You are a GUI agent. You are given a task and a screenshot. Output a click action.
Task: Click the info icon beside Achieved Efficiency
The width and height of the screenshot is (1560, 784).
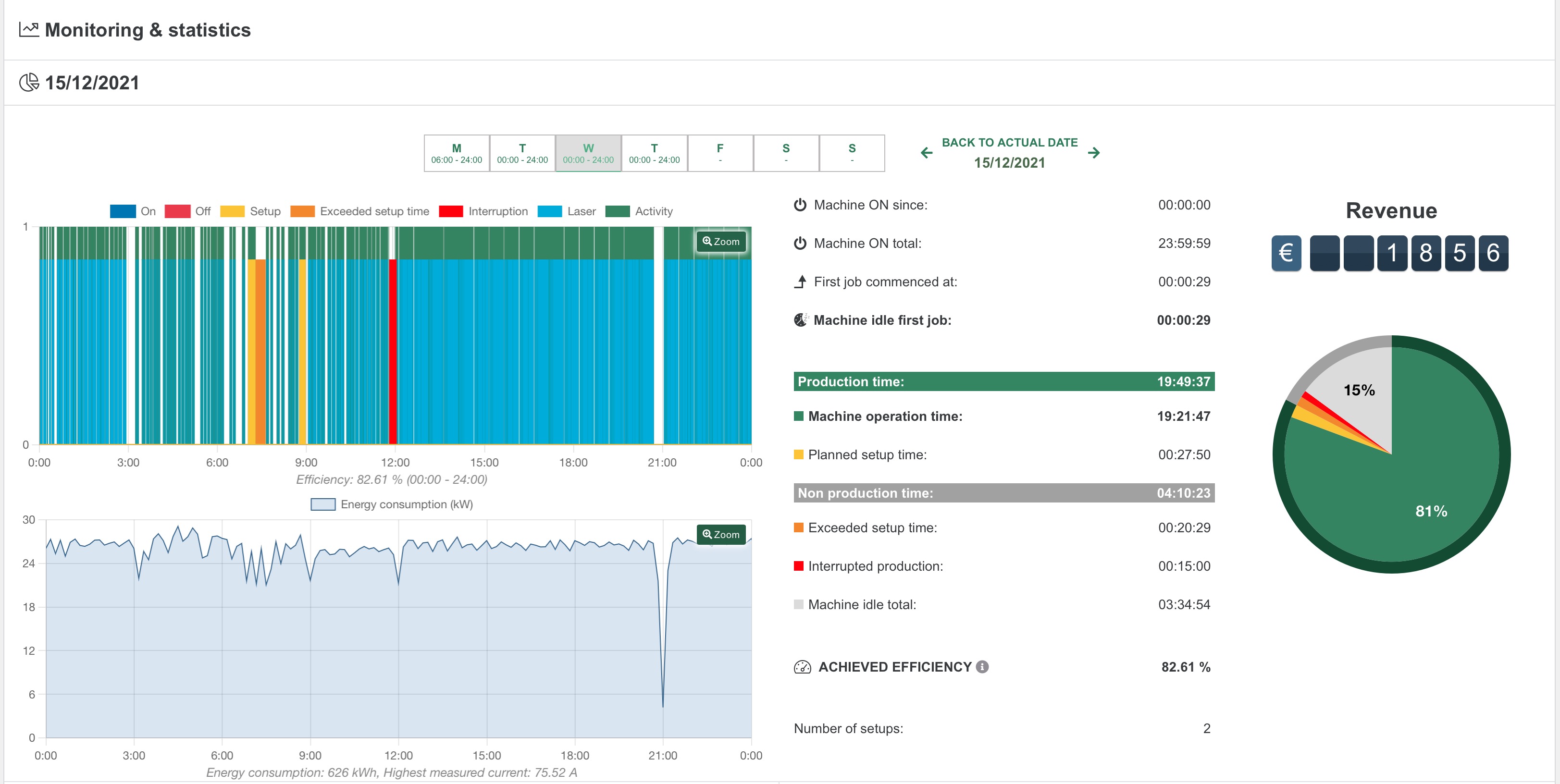982,667
